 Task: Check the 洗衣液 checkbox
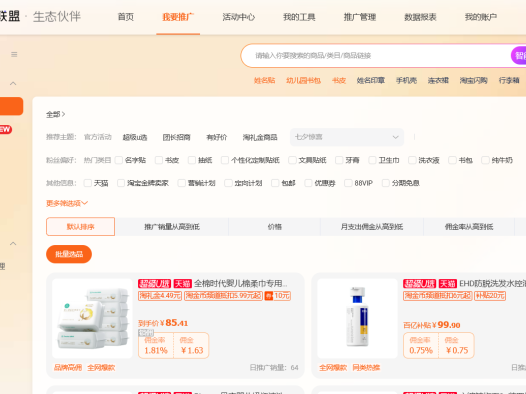(412, 160)
